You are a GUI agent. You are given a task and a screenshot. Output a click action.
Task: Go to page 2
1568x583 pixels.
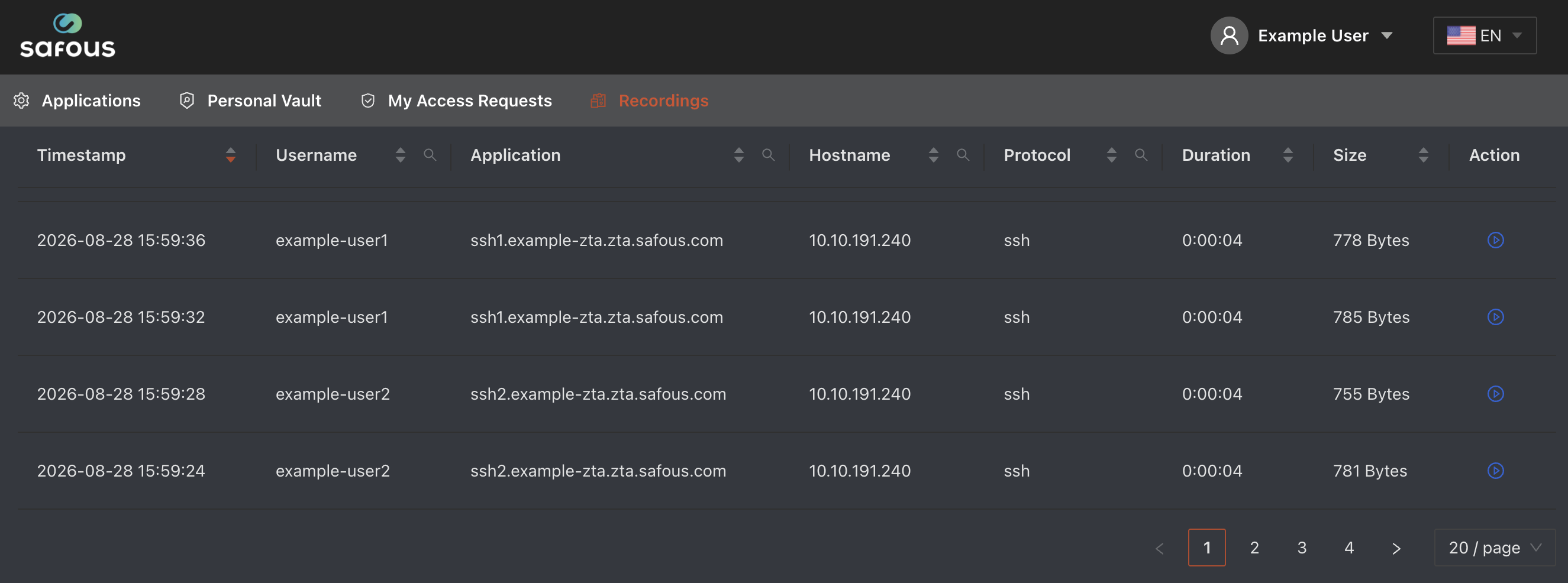click(x=1254, y=547)
